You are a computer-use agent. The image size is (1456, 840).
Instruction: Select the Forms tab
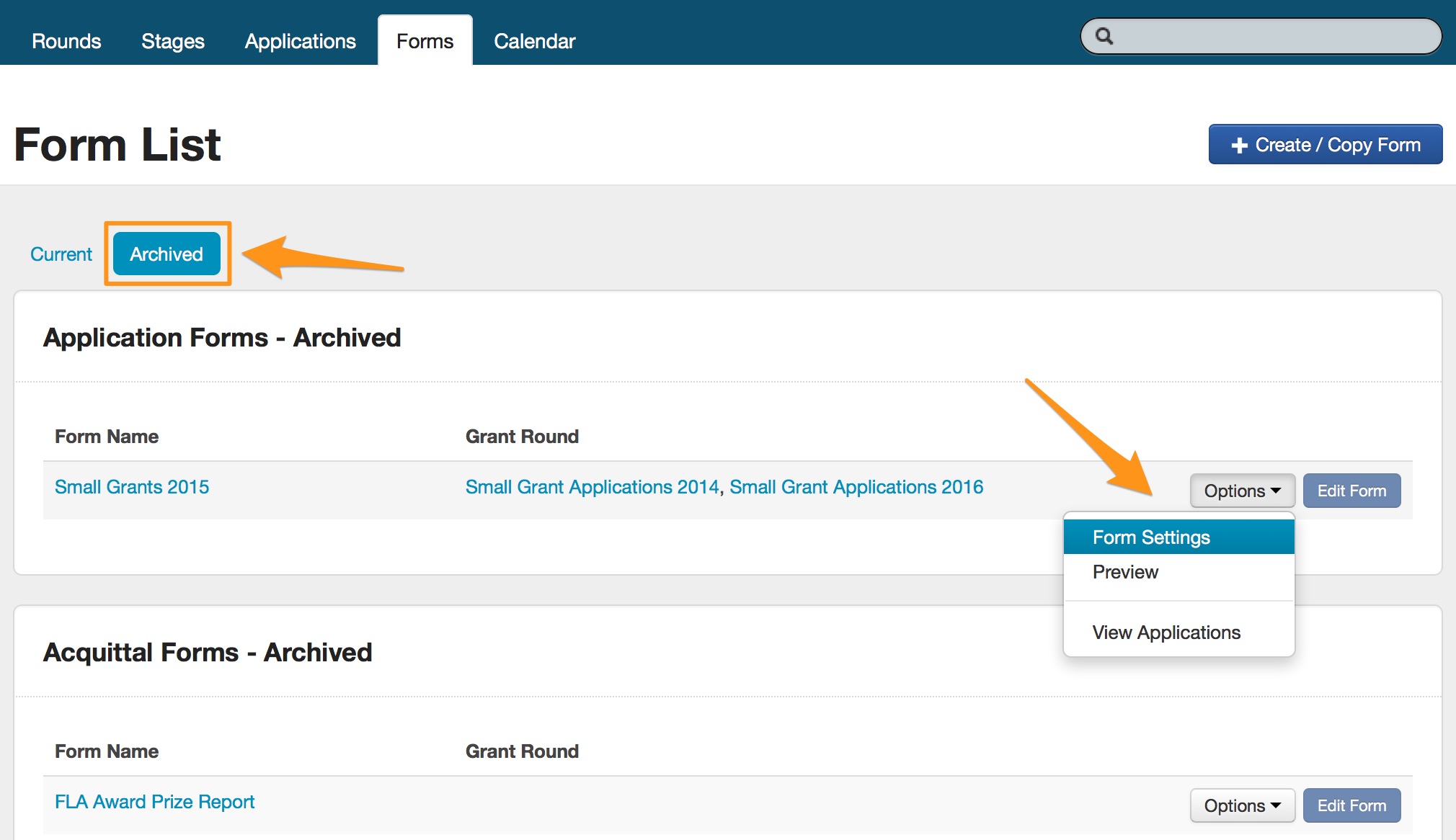tap(425, 41)
